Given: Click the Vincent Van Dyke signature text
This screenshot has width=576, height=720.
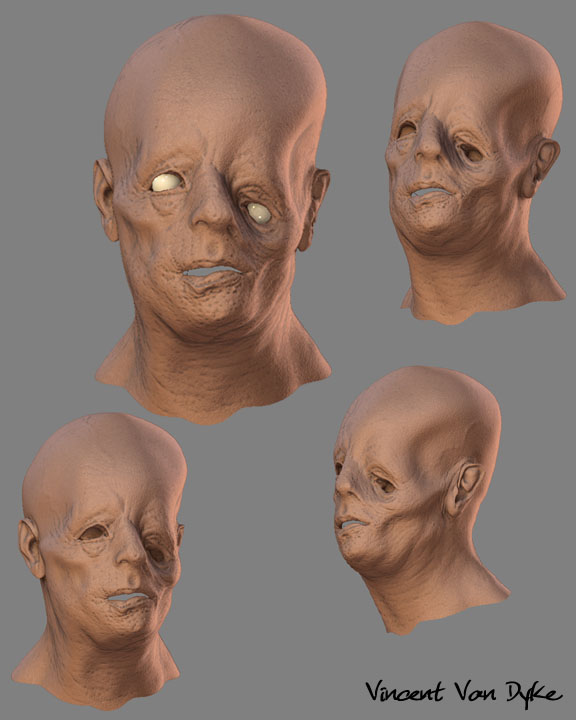Looking at the screenshot, I should [x=464, y=693].
